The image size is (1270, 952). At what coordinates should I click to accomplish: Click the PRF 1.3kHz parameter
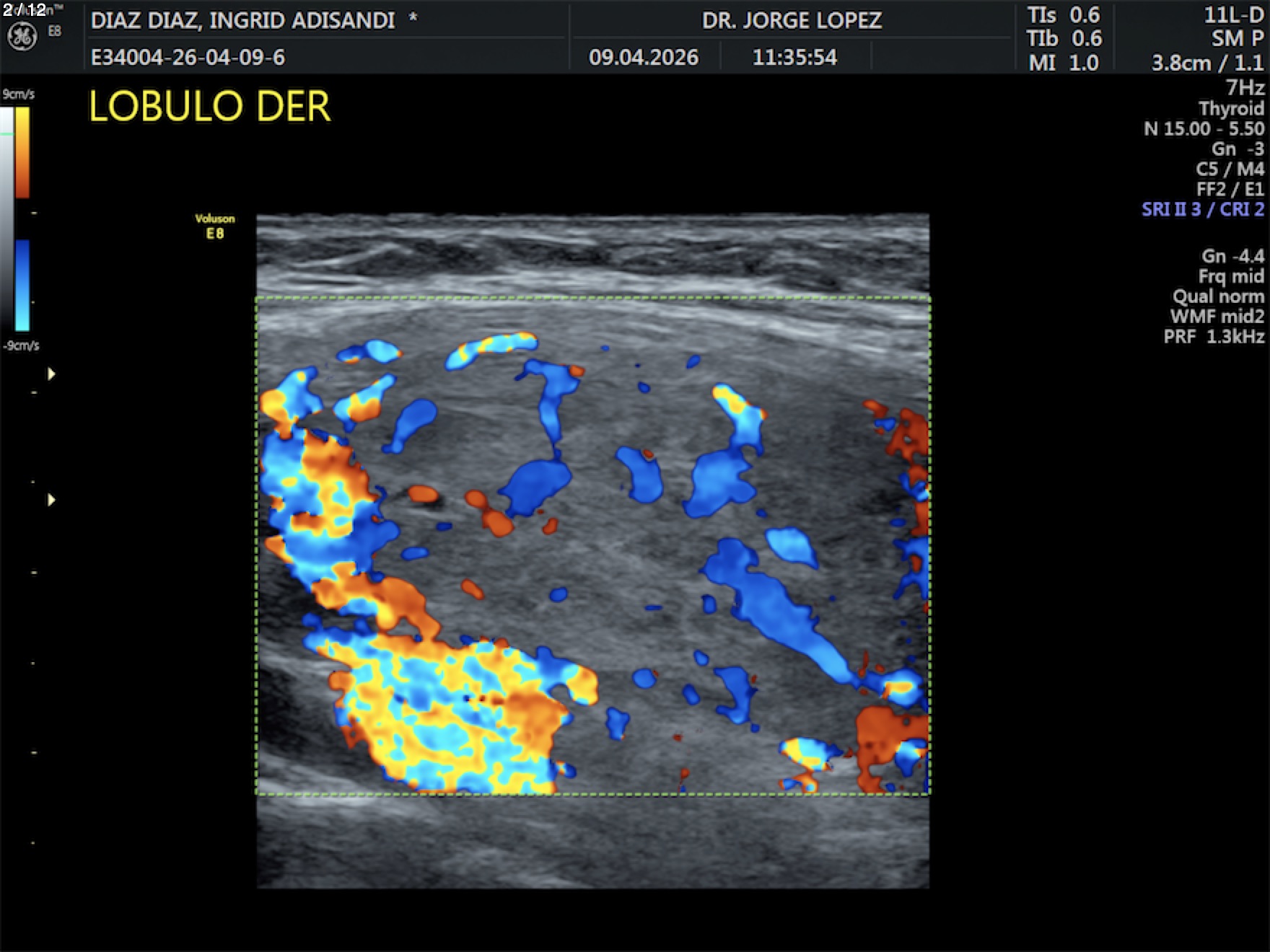click(1213, 336)
